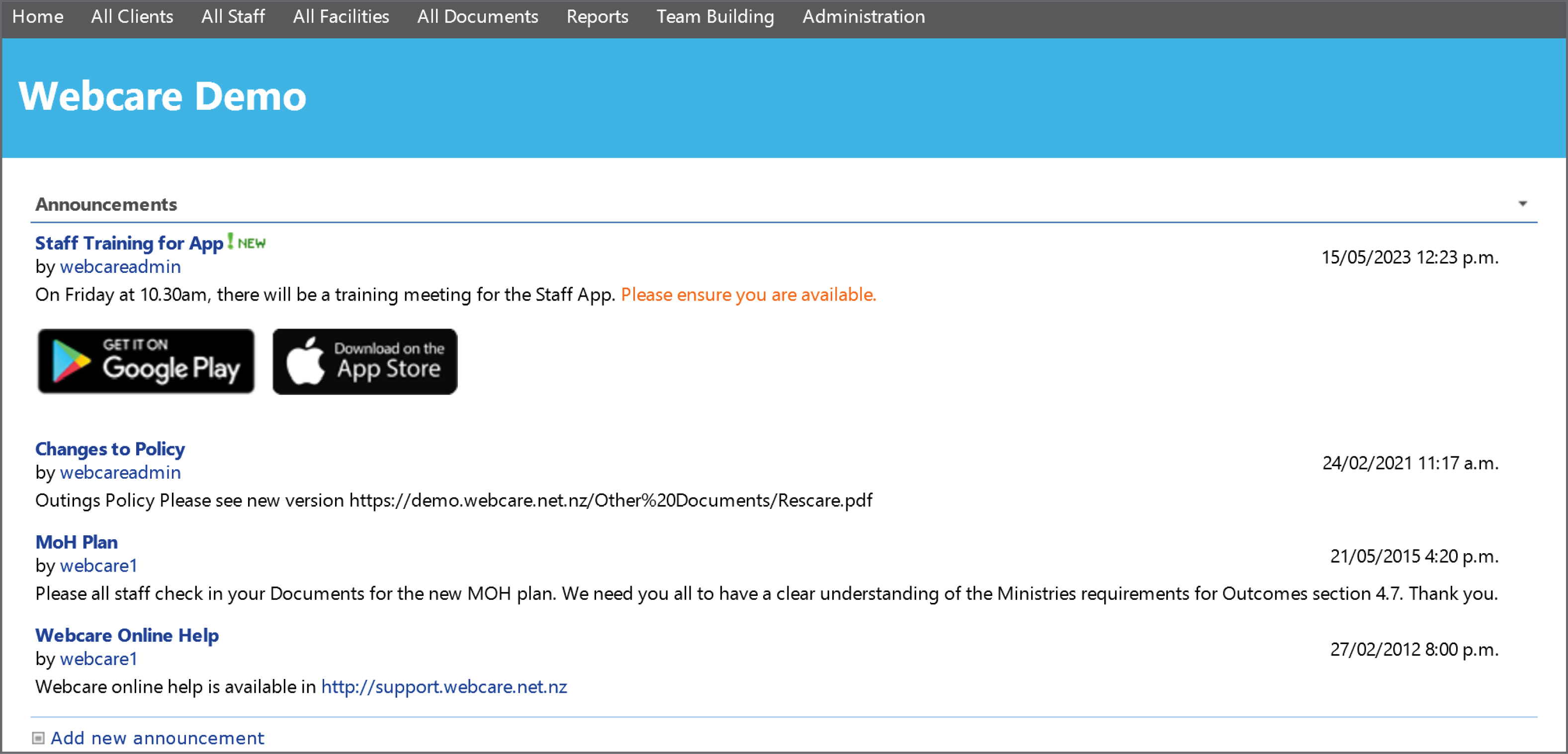Viewport: 1568px width, 754px height.
Task: Click the add announcement plus icon
Action: (x=38, y=738)
